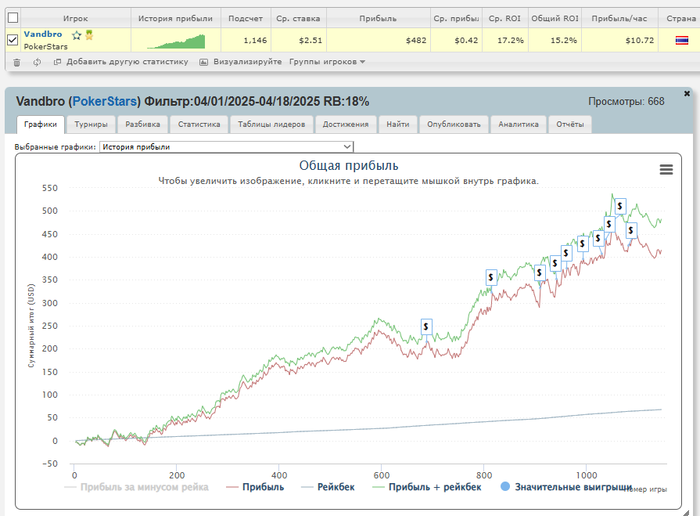Click the dollar marker near game 700
The image size is (700, 516).
(x=426, y=327)
